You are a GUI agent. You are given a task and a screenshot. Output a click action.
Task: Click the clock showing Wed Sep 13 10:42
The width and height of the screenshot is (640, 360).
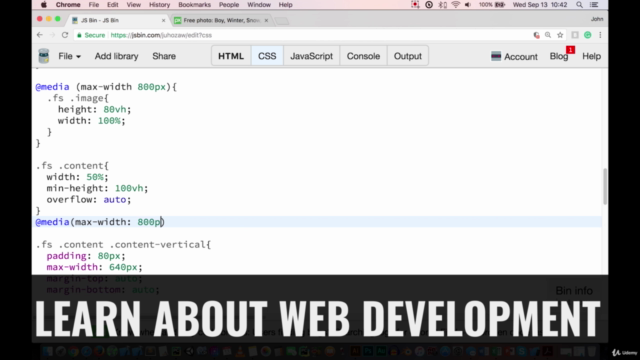540,5
